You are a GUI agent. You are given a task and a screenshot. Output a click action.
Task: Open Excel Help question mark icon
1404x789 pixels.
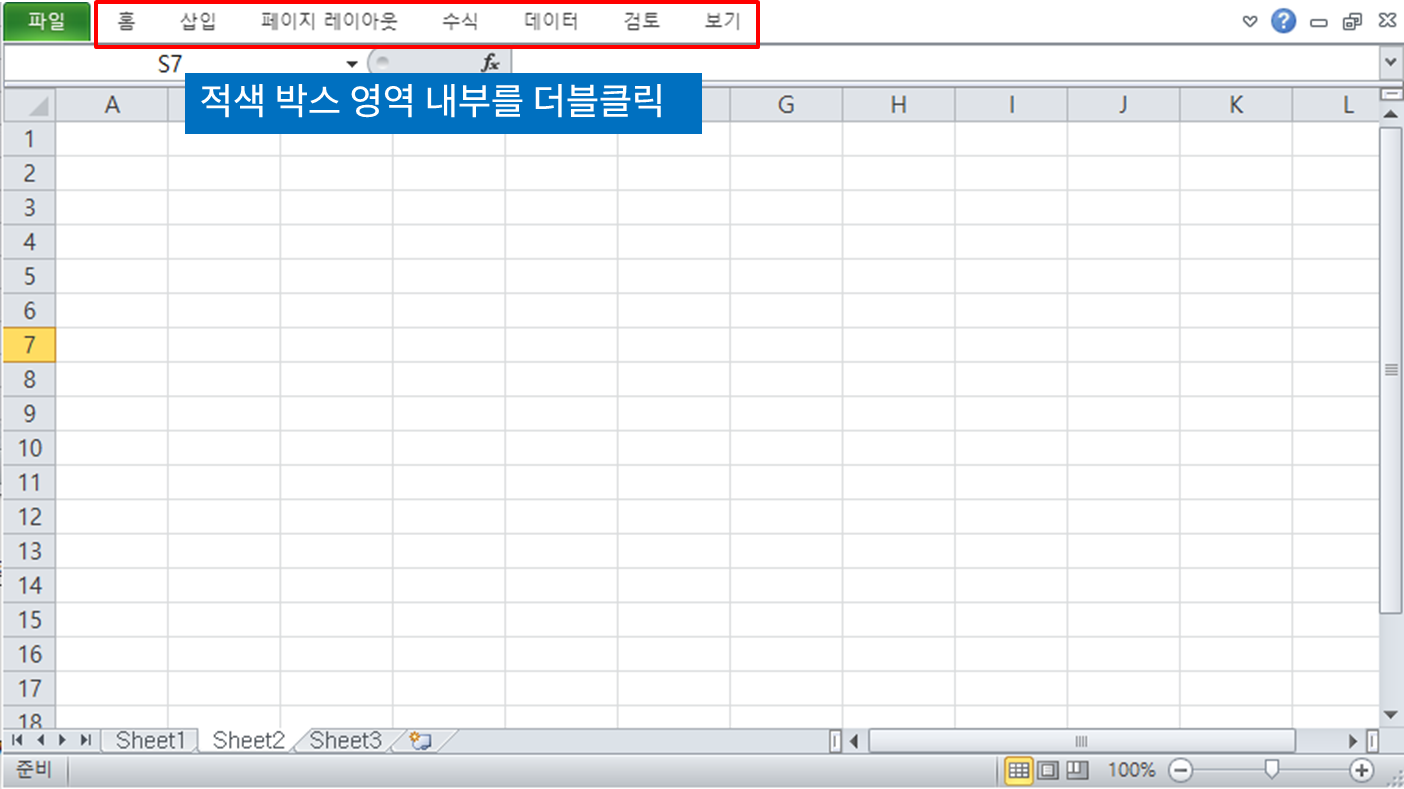pos(1283,21)
